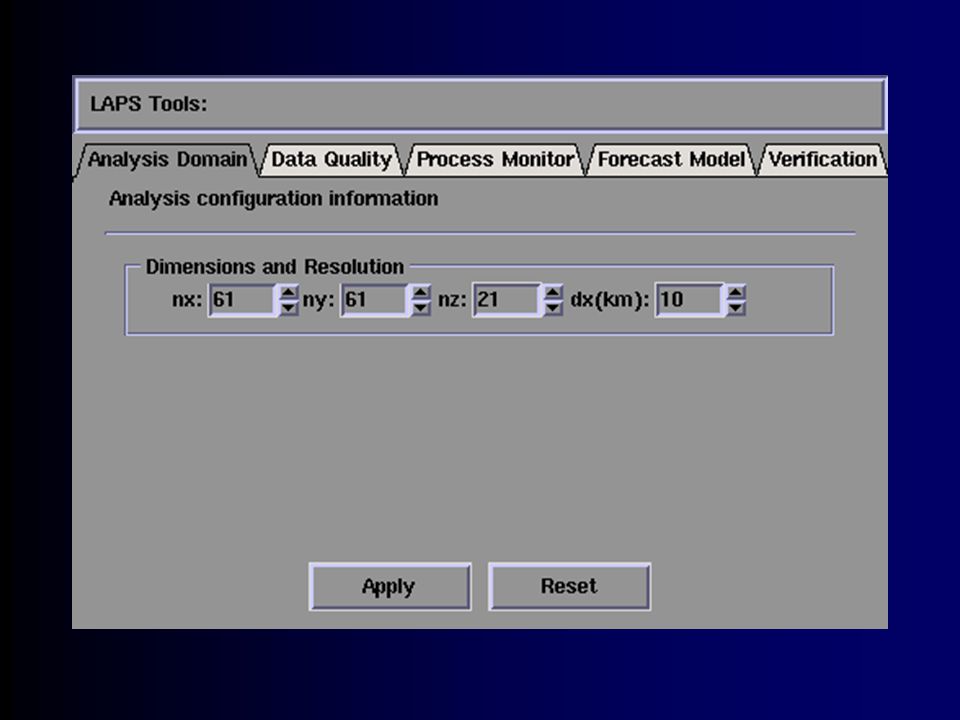Focus the ny input field

pos(375,300)
